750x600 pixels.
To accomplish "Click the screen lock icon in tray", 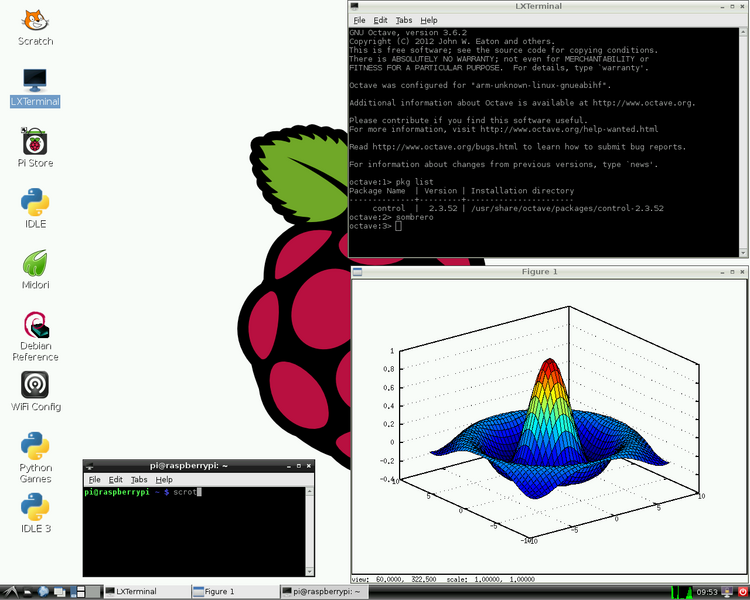I will pos(727,592).
